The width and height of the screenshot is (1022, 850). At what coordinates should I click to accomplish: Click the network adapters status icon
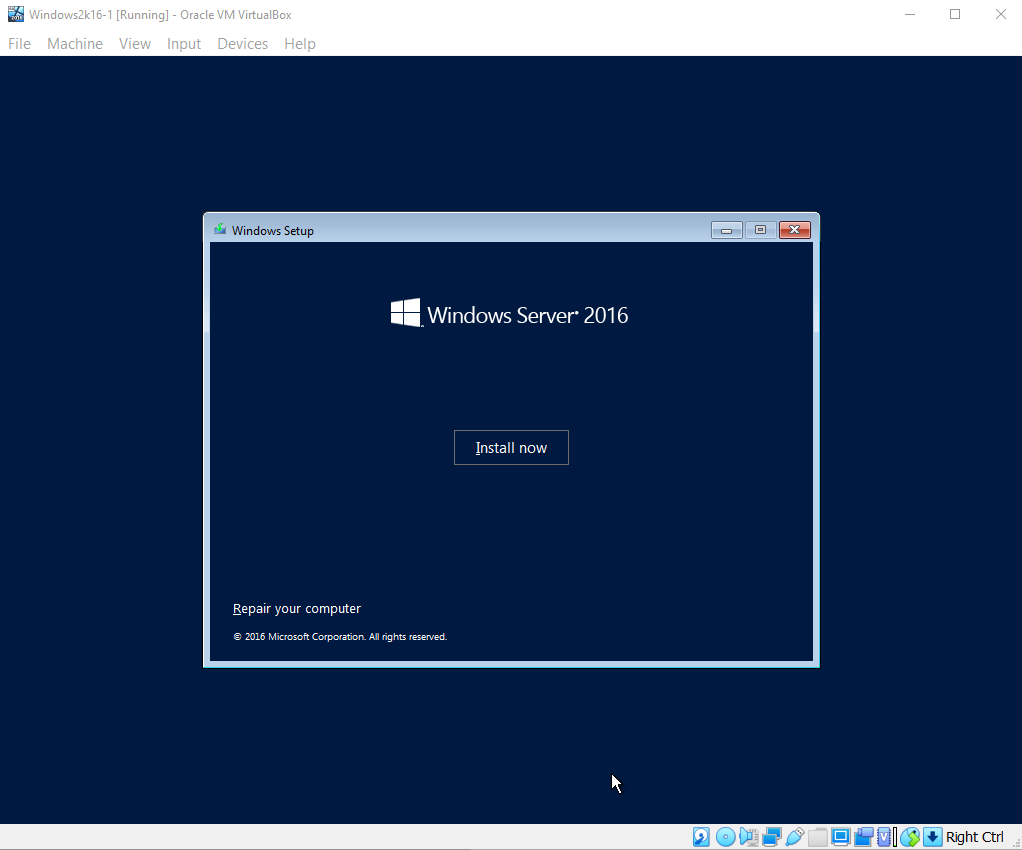click(x=772, y=837)
